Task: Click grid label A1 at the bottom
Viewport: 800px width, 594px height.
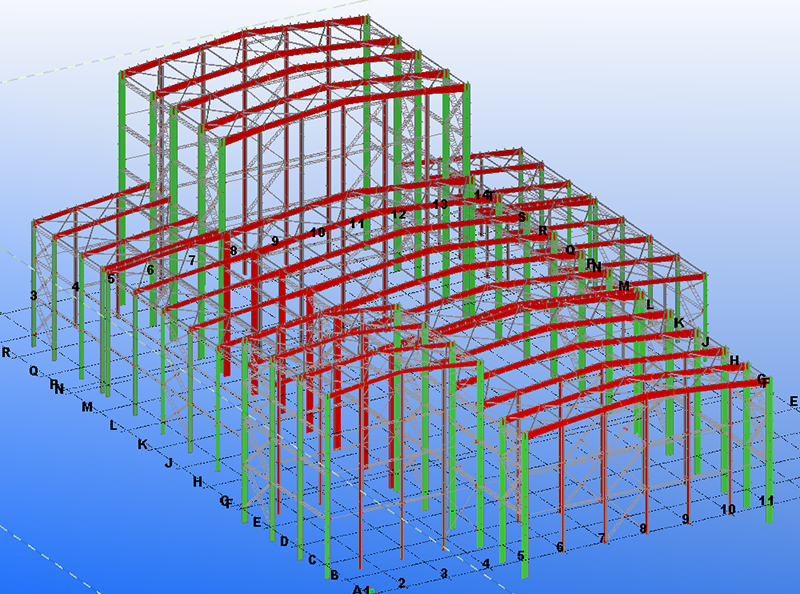Action: [x=362, y=589]
